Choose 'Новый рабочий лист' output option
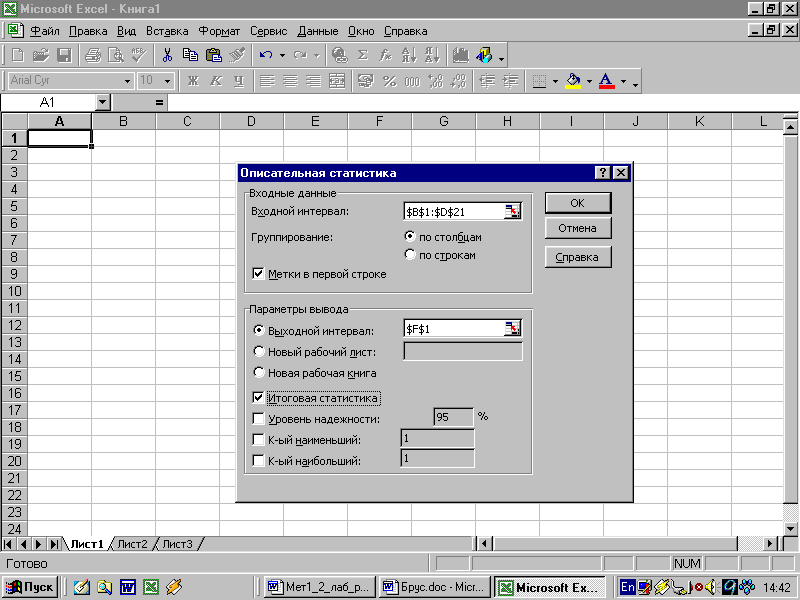 click(259, 352)
